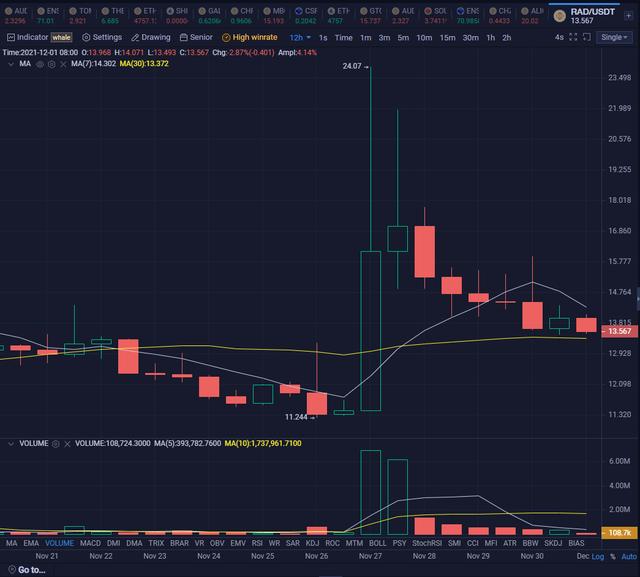Open MA indicator settings gear
640x577 pixels.
[51, 63]
